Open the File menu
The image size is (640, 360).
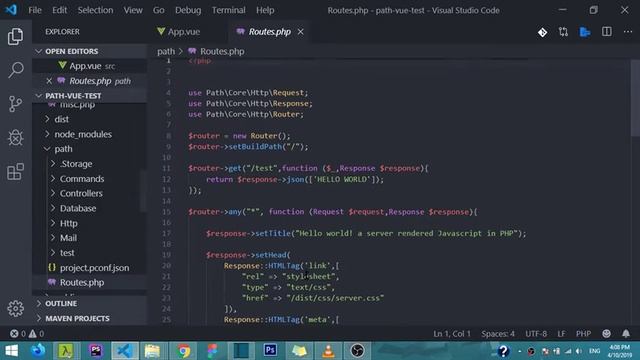point(35,10)
